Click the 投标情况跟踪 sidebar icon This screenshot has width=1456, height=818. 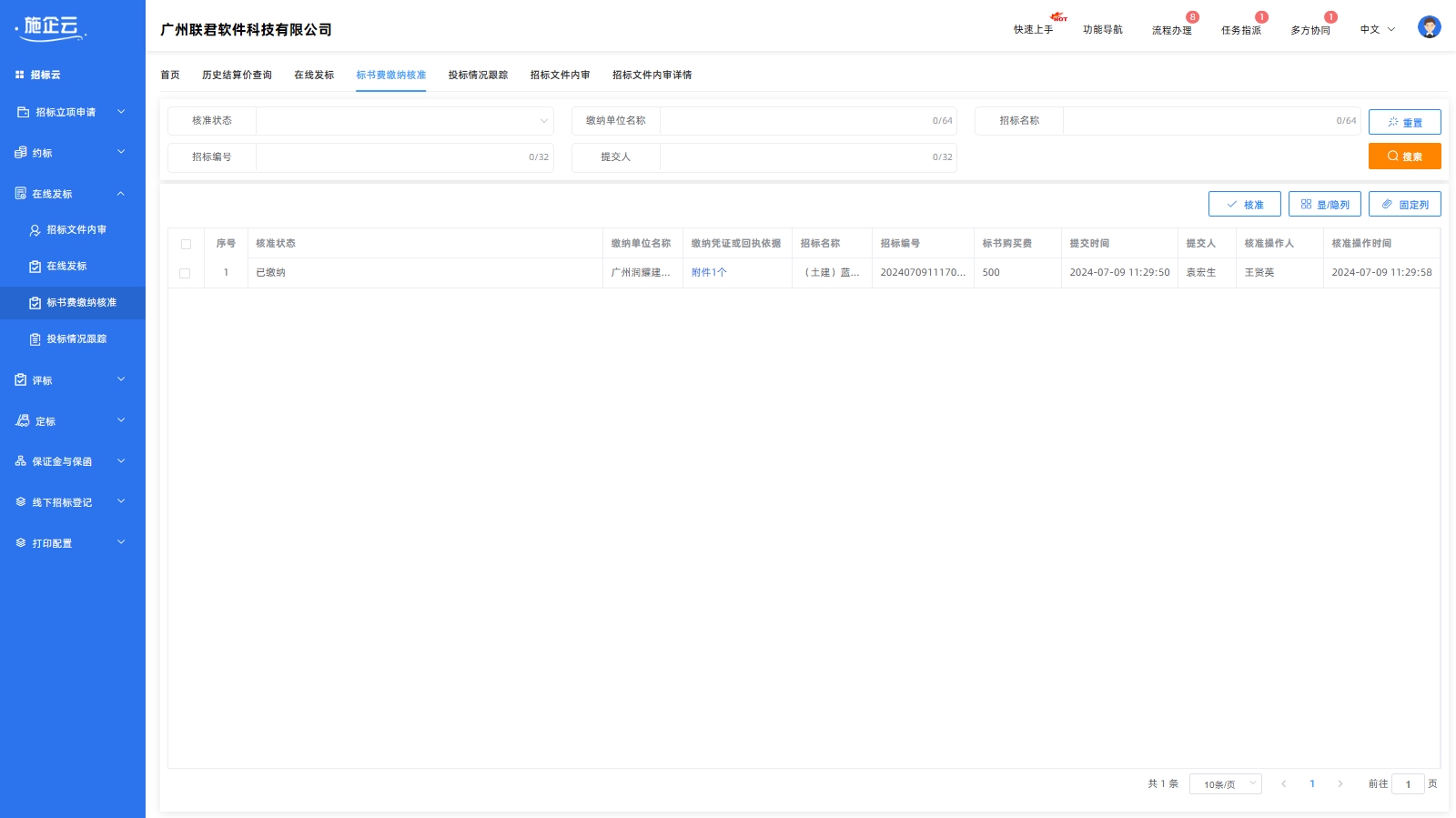pyautogui.click(x=35, y=339)
